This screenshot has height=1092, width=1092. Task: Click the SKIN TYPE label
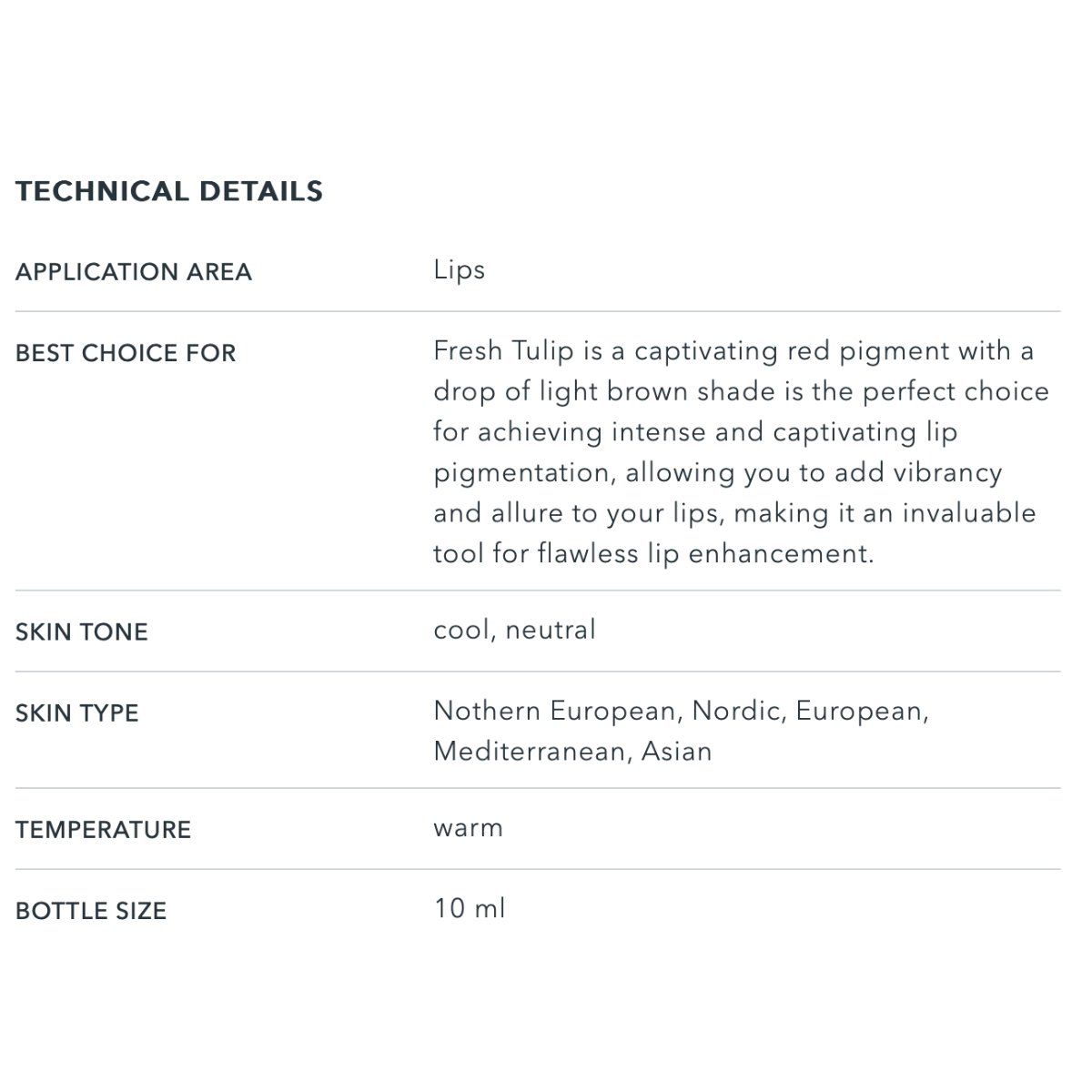tap(77, 713)
